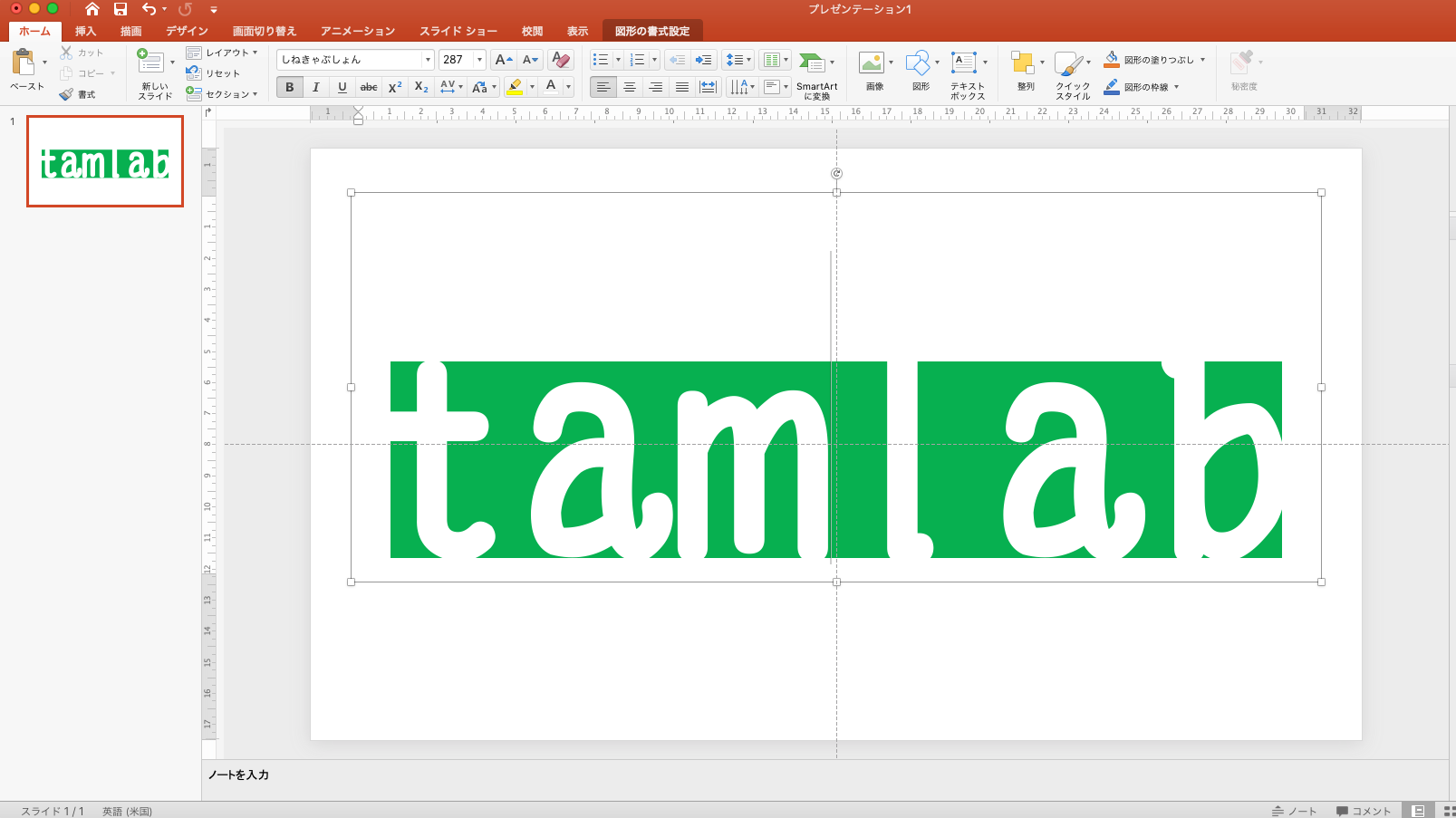Open the Transitions (画面切り替え) tab

265,31
